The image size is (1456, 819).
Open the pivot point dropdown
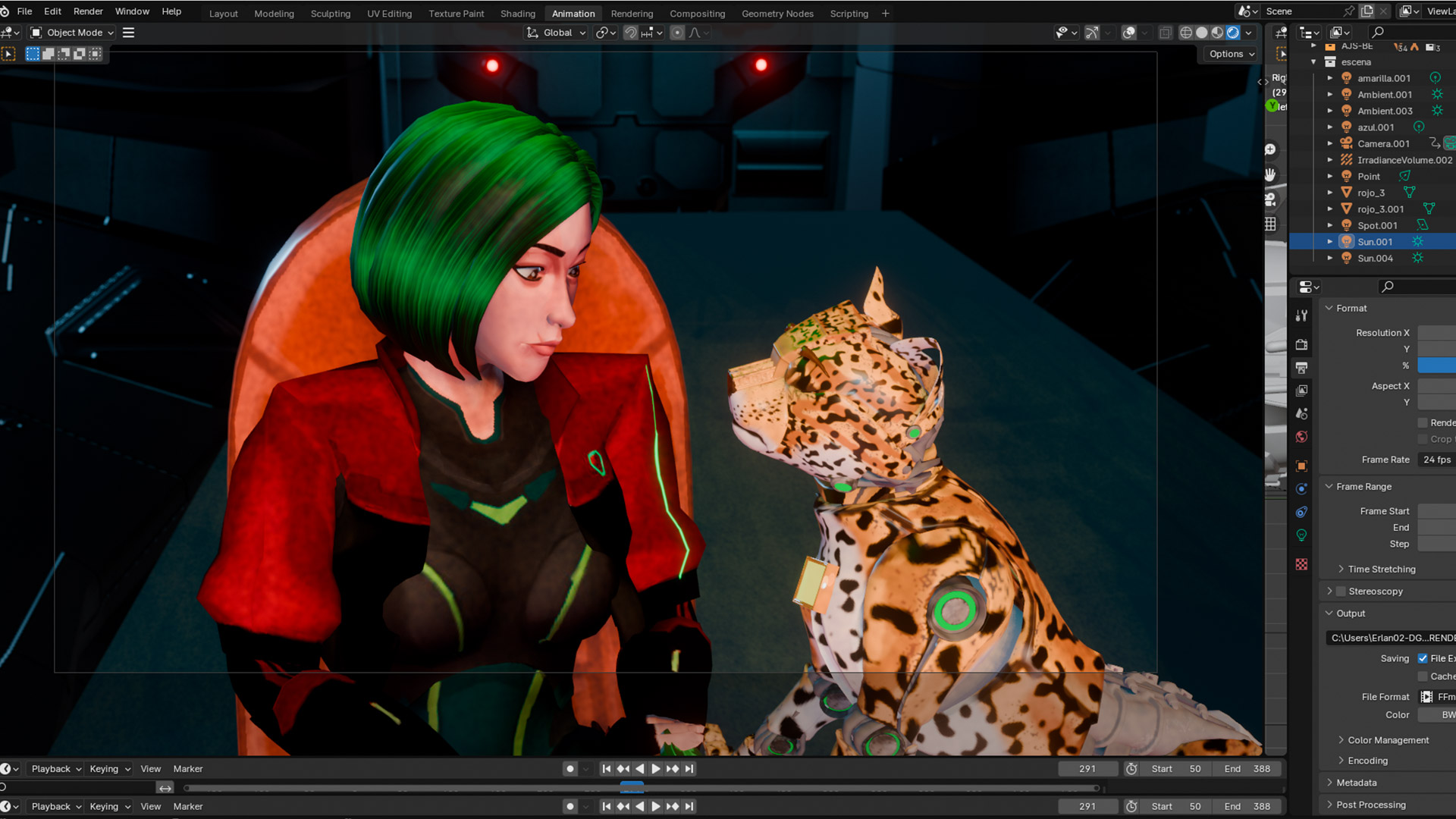[x=605, y=33]
